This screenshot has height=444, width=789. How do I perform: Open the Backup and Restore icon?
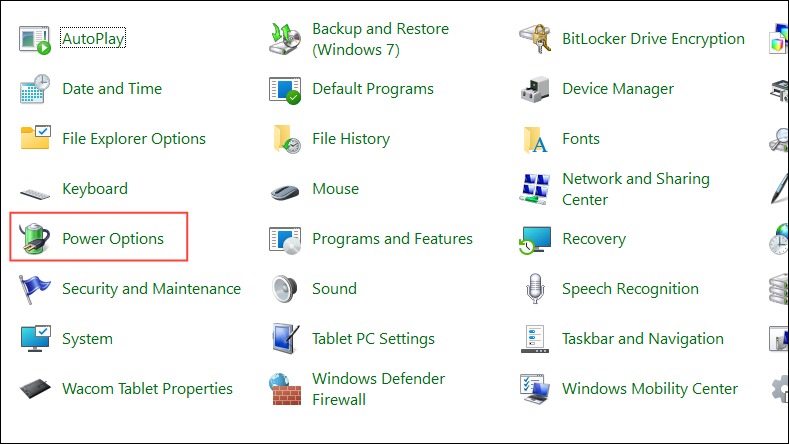tap(285, 39)
